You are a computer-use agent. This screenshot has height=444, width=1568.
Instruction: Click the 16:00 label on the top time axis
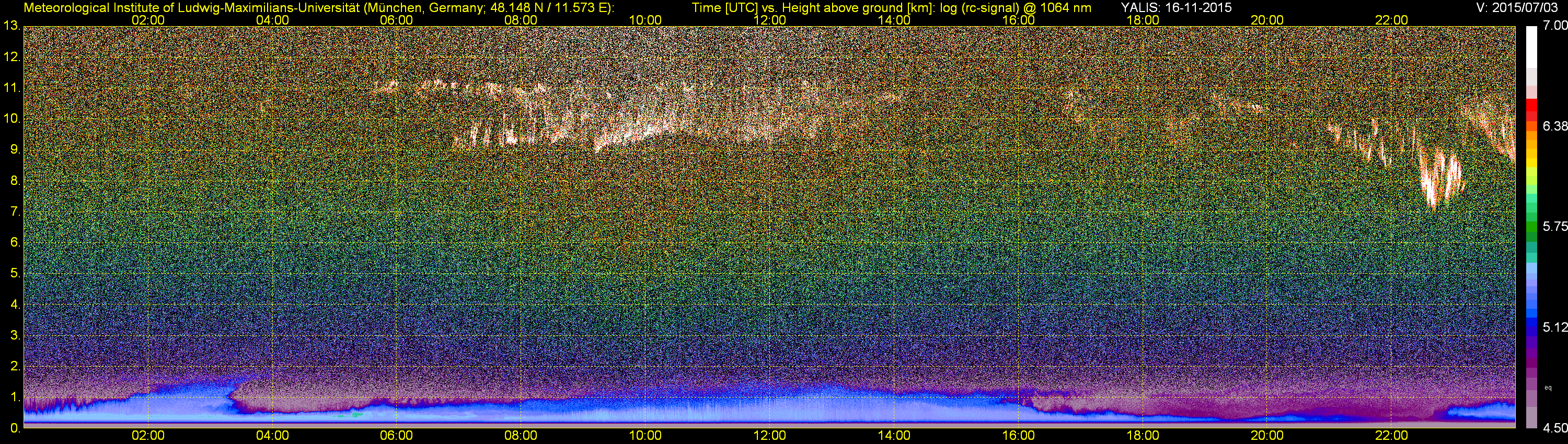pos(1018,20)
